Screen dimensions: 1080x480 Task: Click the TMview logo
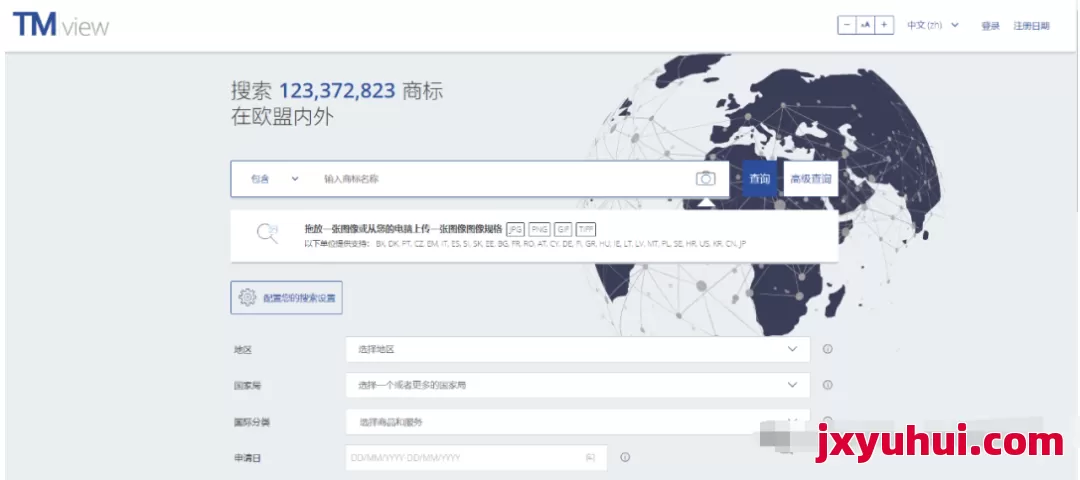61,25
